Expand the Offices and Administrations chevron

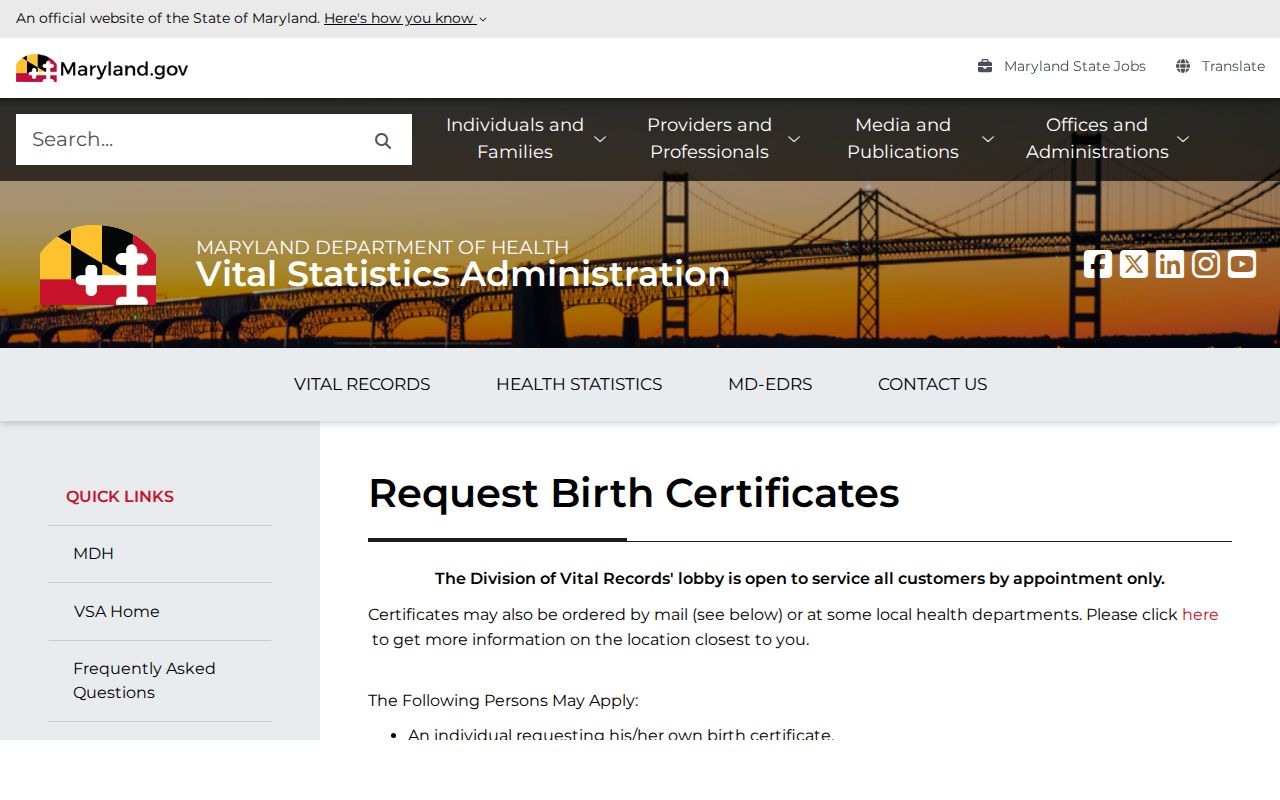[x=1183, y=139]
